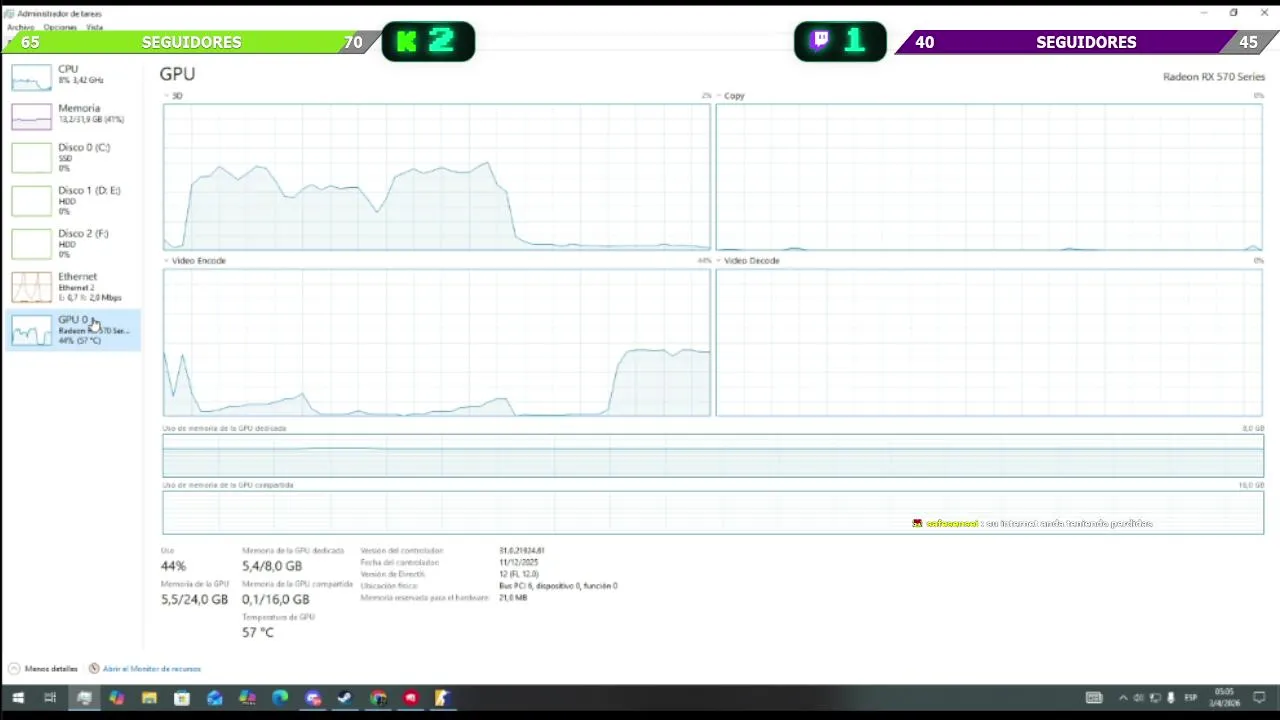Select Memoria in the performance sidebar
This screenshot has width=1280, height=720.
pyautogui.click(x=72, y=114)
